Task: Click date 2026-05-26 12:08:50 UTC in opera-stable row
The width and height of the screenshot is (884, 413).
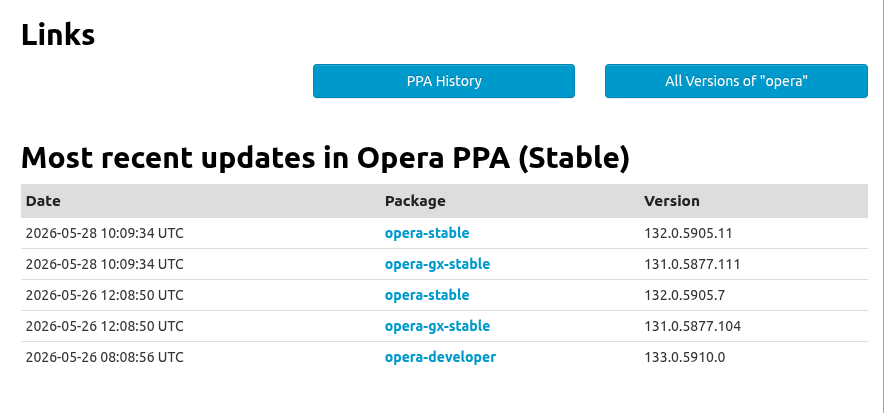Action: pyautogui.click(x=105, y=295)
